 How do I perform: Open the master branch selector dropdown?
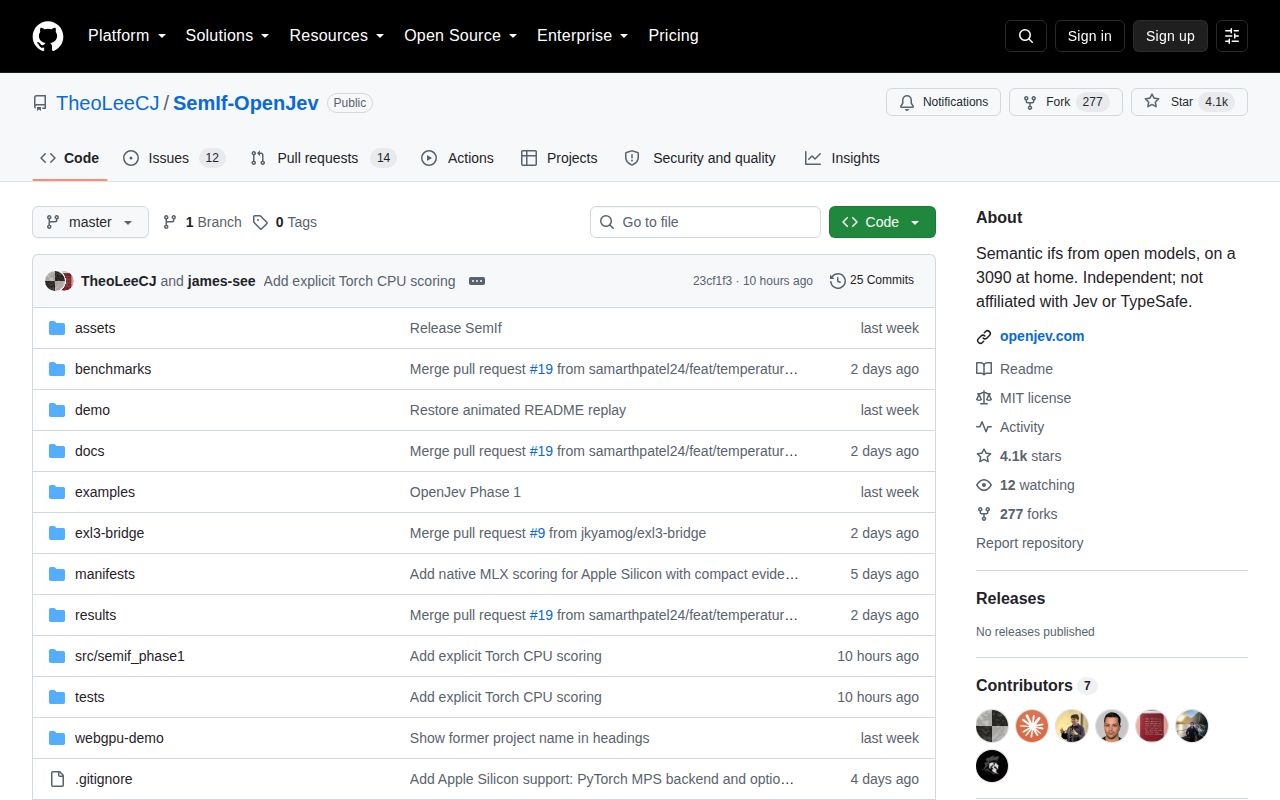point(90,222)
